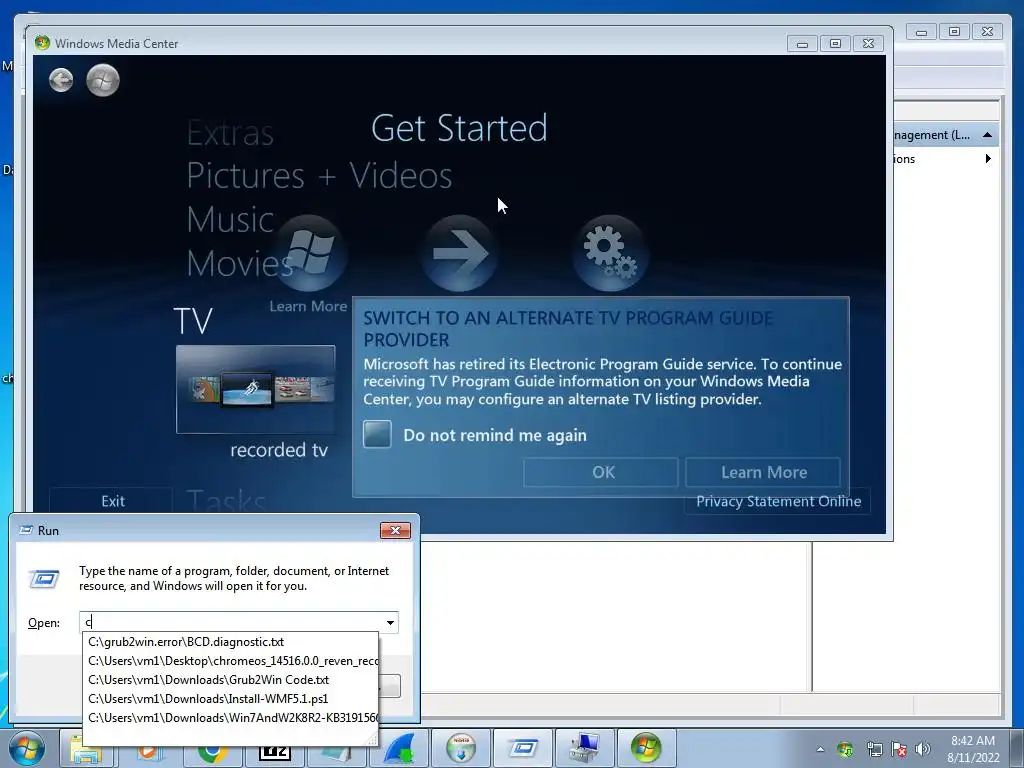Image resolution: width=1024 pixels, height=768 pixels.
Task: Click Learn More in the dialog
Action: [x=763, y=472]
